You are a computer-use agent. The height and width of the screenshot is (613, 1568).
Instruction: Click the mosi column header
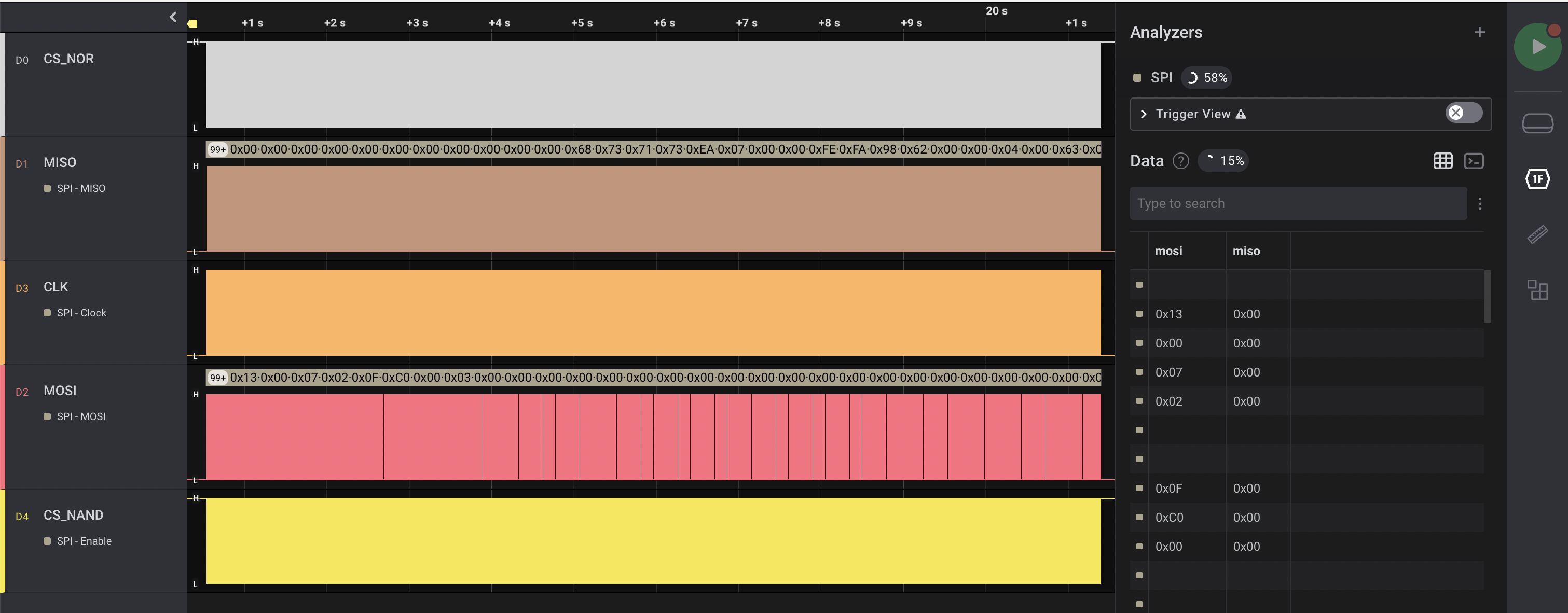tap(1168, 251)
